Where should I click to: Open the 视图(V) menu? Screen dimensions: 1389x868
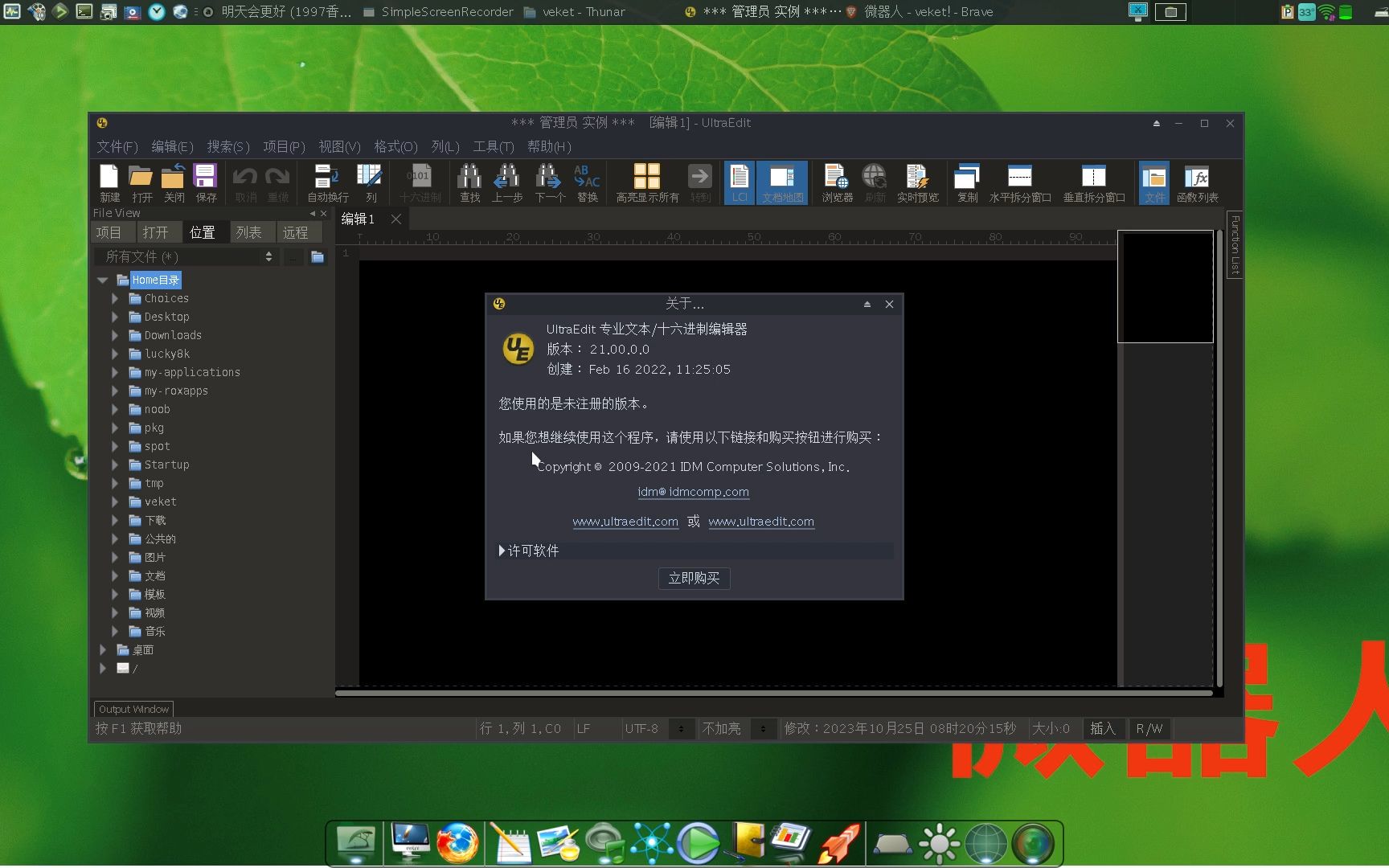339,146
